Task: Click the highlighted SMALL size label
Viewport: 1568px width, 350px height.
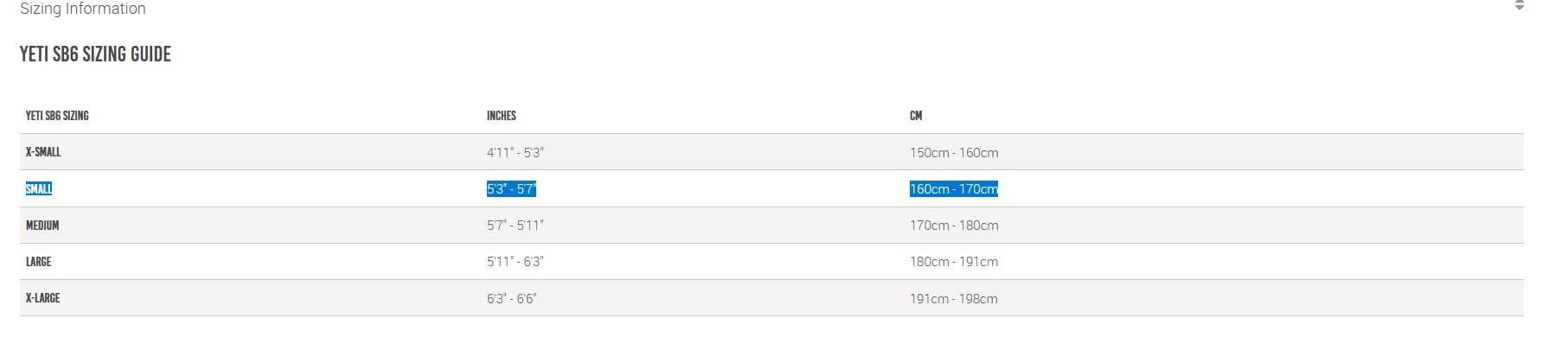Action: [39, 188]
